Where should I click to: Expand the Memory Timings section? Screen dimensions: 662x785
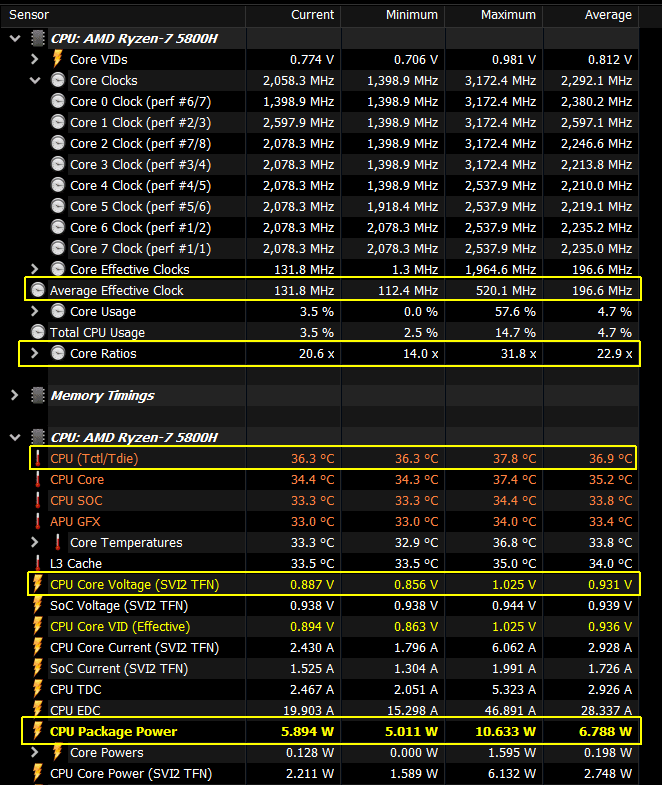[15, 396]
